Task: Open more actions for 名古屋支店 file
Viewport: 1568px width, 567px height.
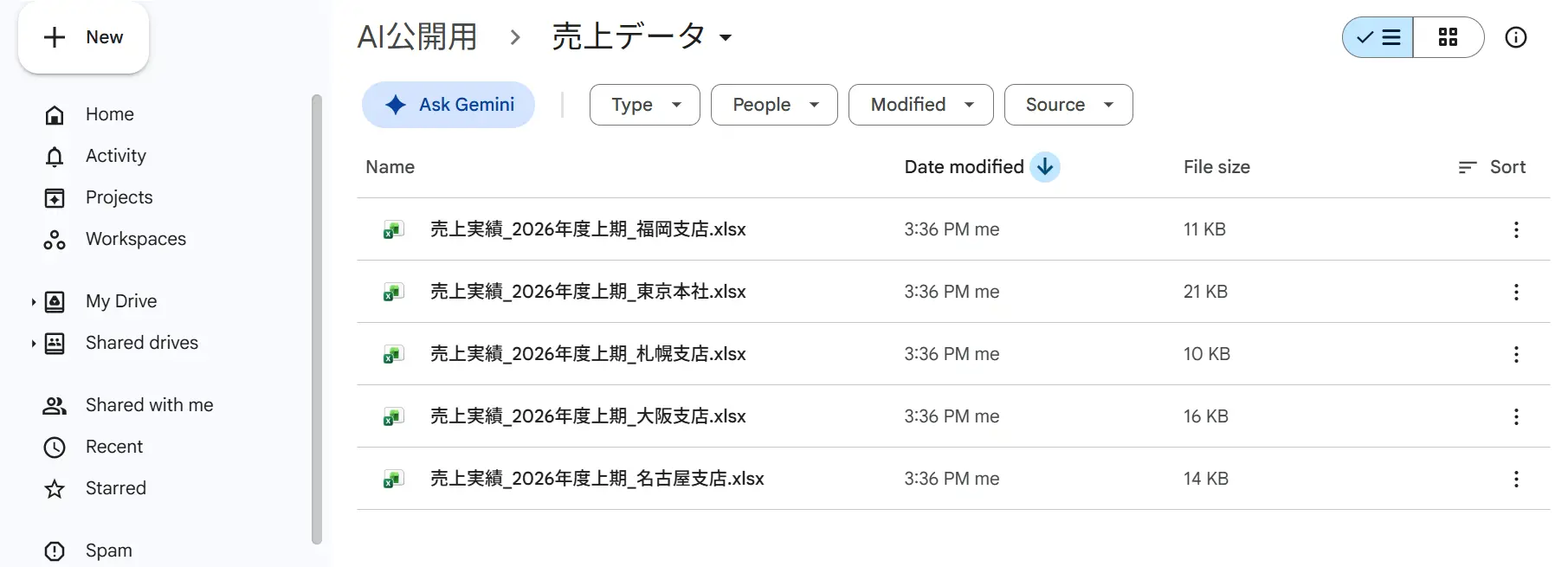Action: click(1516, 479)
